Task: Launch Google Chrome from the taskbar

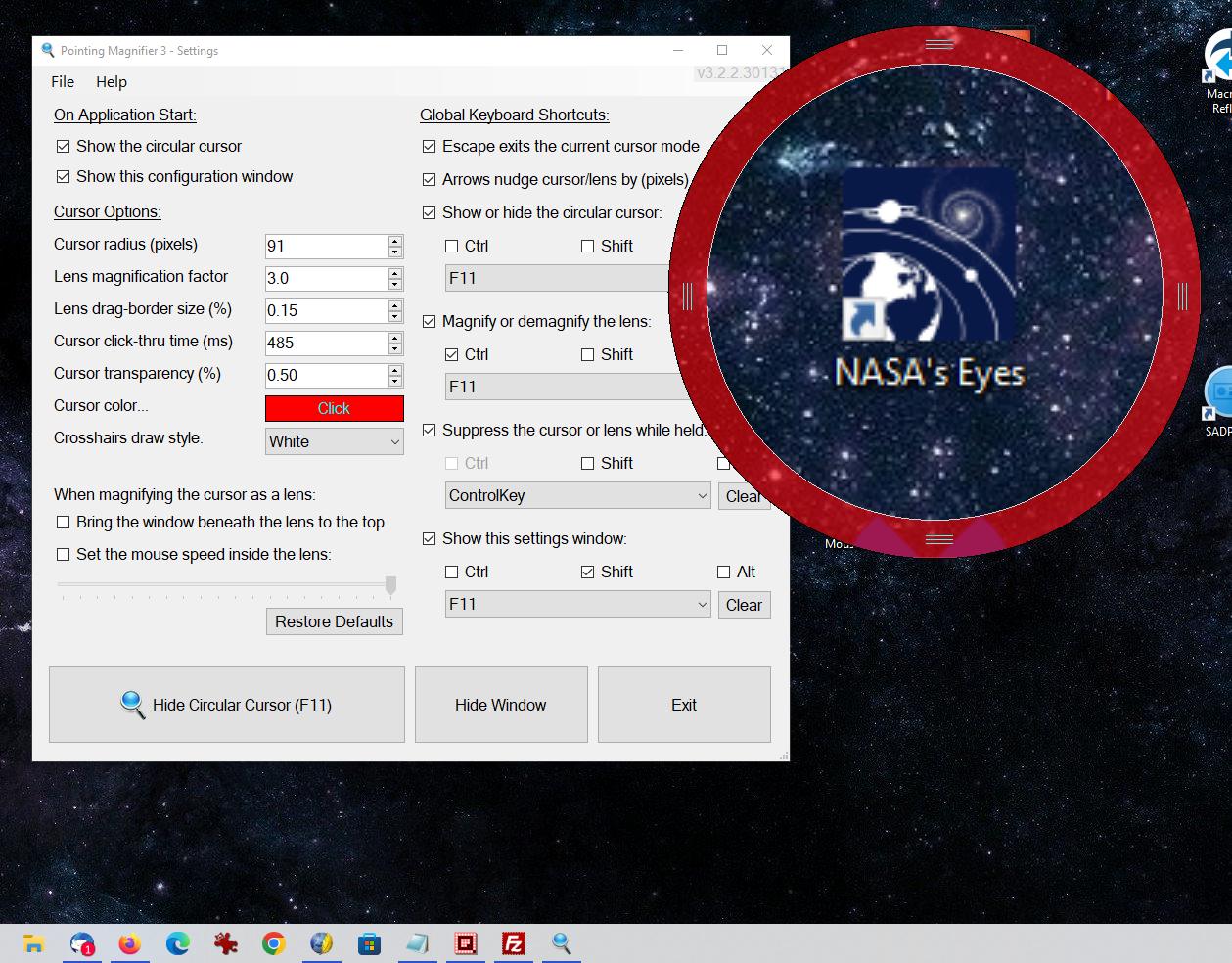Action: (274, 943)
